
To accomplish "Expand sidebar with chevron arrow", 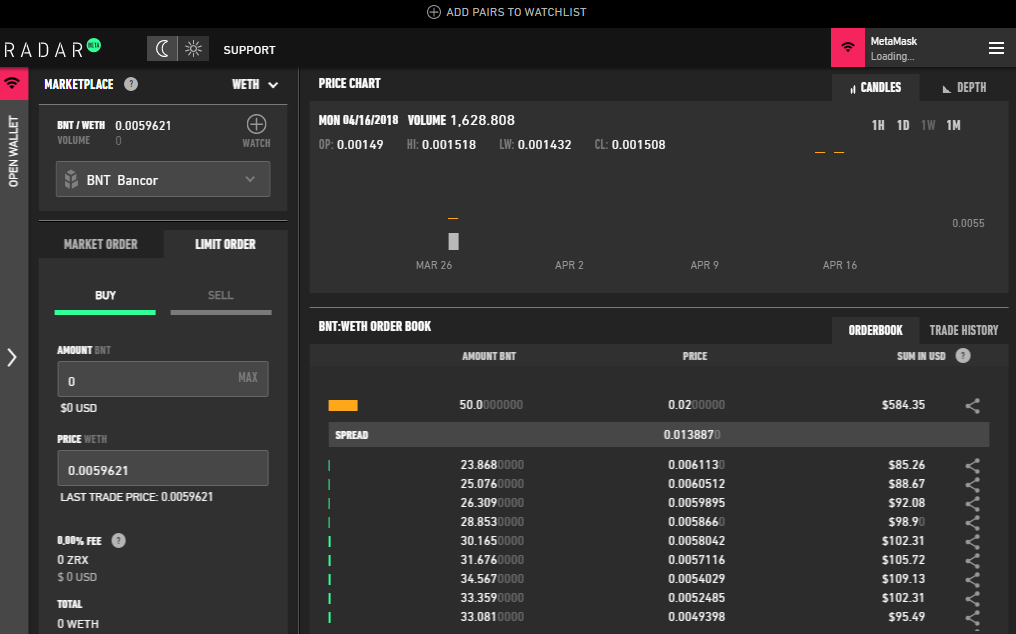I will coord(12,357).
